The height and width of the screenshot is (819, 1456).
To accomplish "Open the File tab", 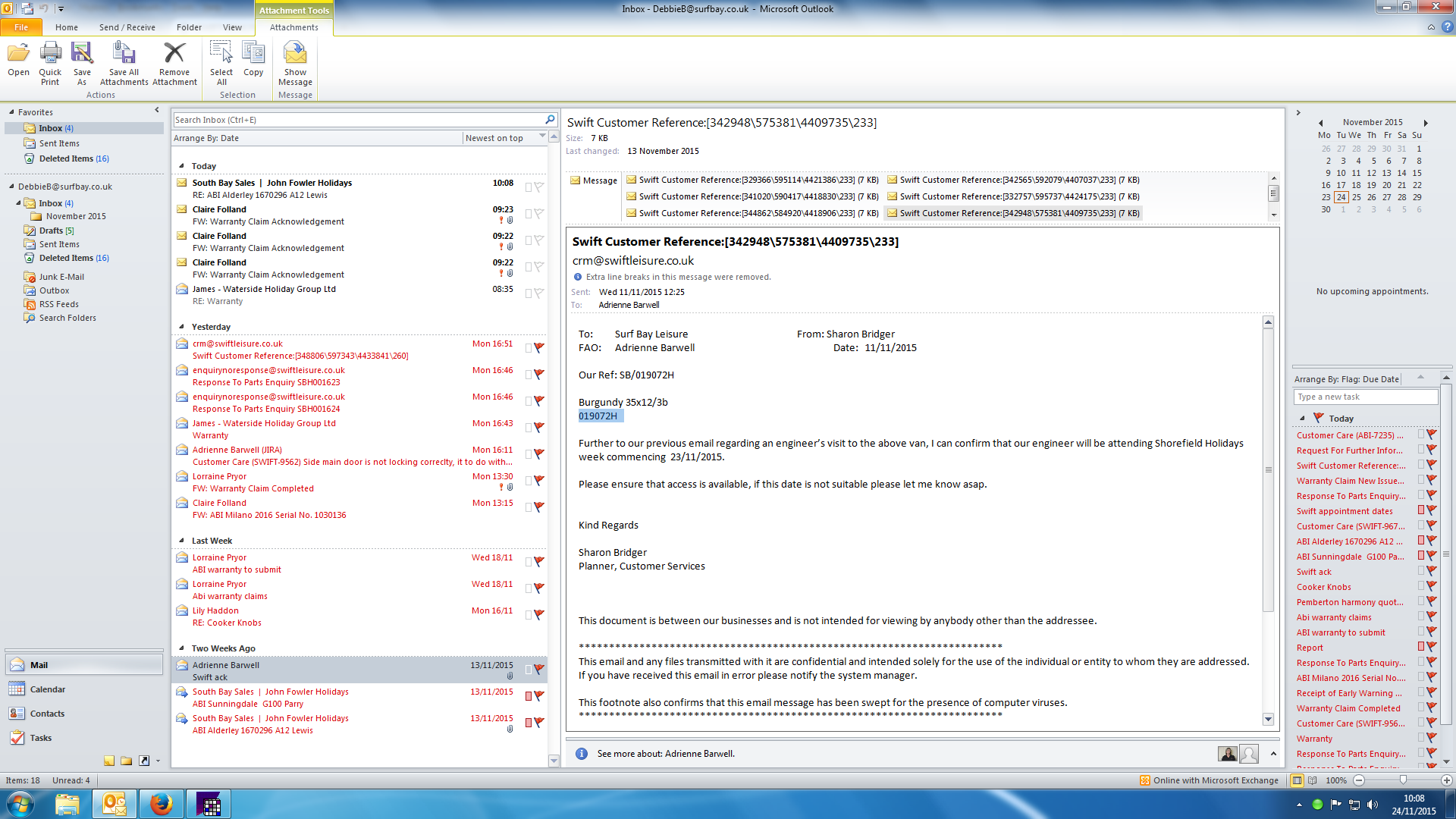I will [x=21, y=27].
